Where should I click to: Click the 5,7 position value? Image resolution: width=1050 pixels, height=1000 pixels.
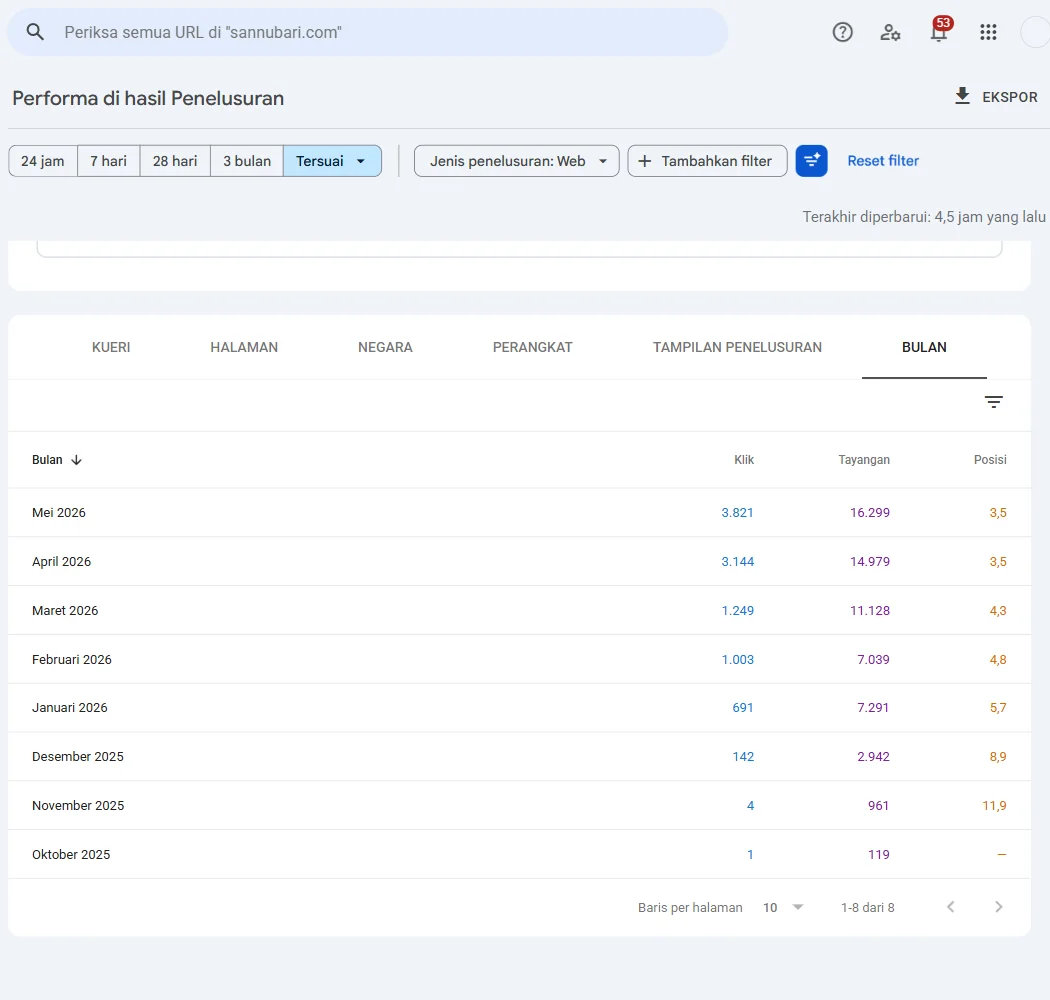coord(998,708)
